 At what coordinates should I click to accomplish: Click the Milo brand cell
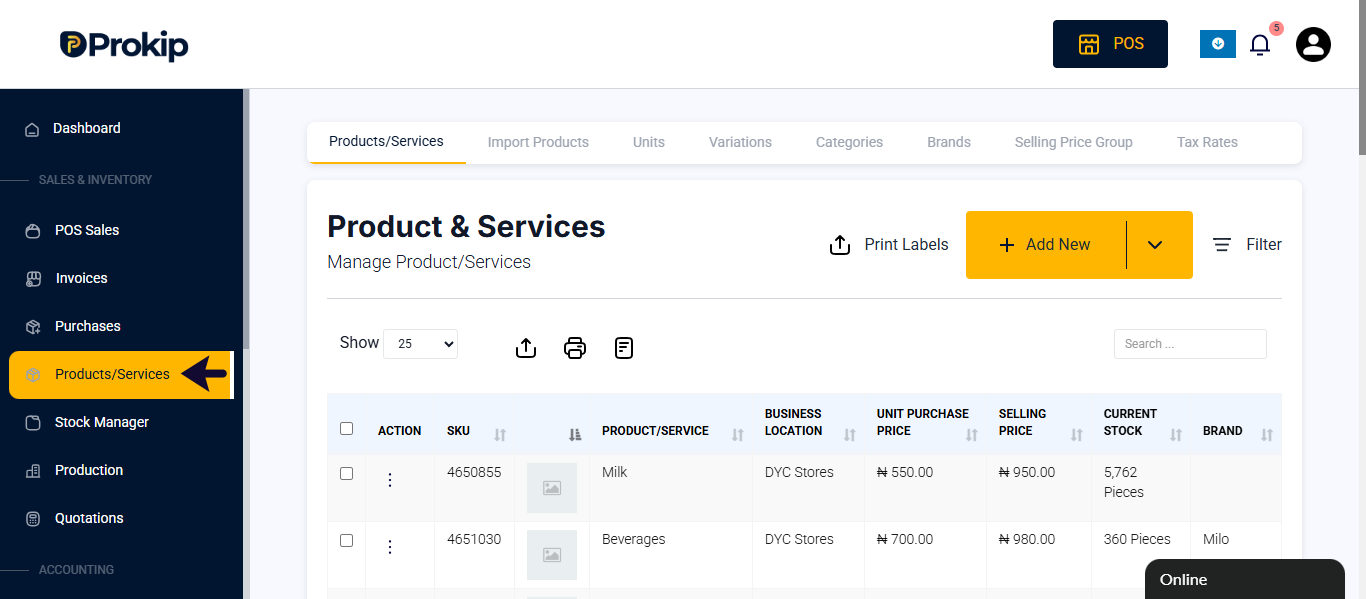click(1216, 539)
